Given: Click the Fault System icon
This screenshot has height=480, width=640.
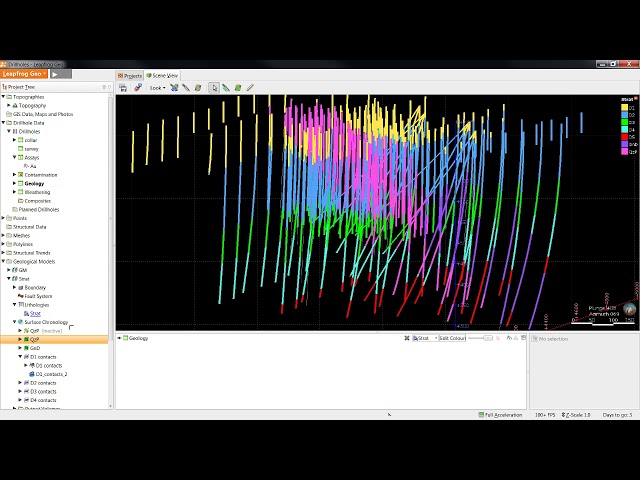Looking at the screenshot, I should coord(20,296).
